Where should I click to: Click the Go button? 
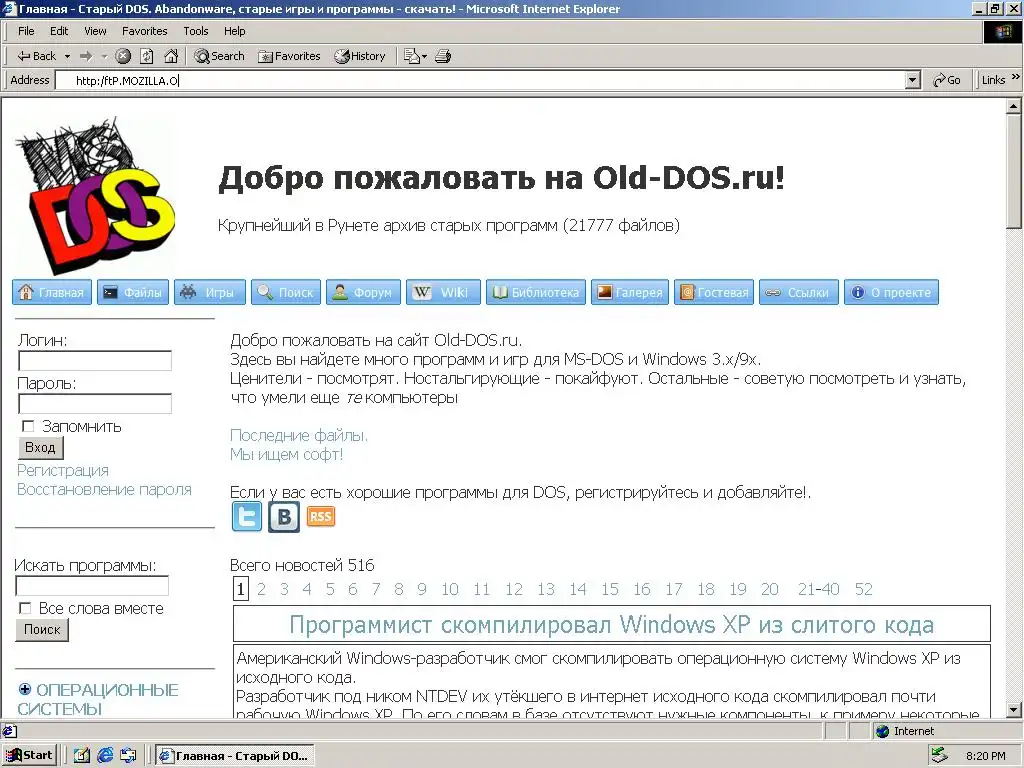tap(947, 80)
